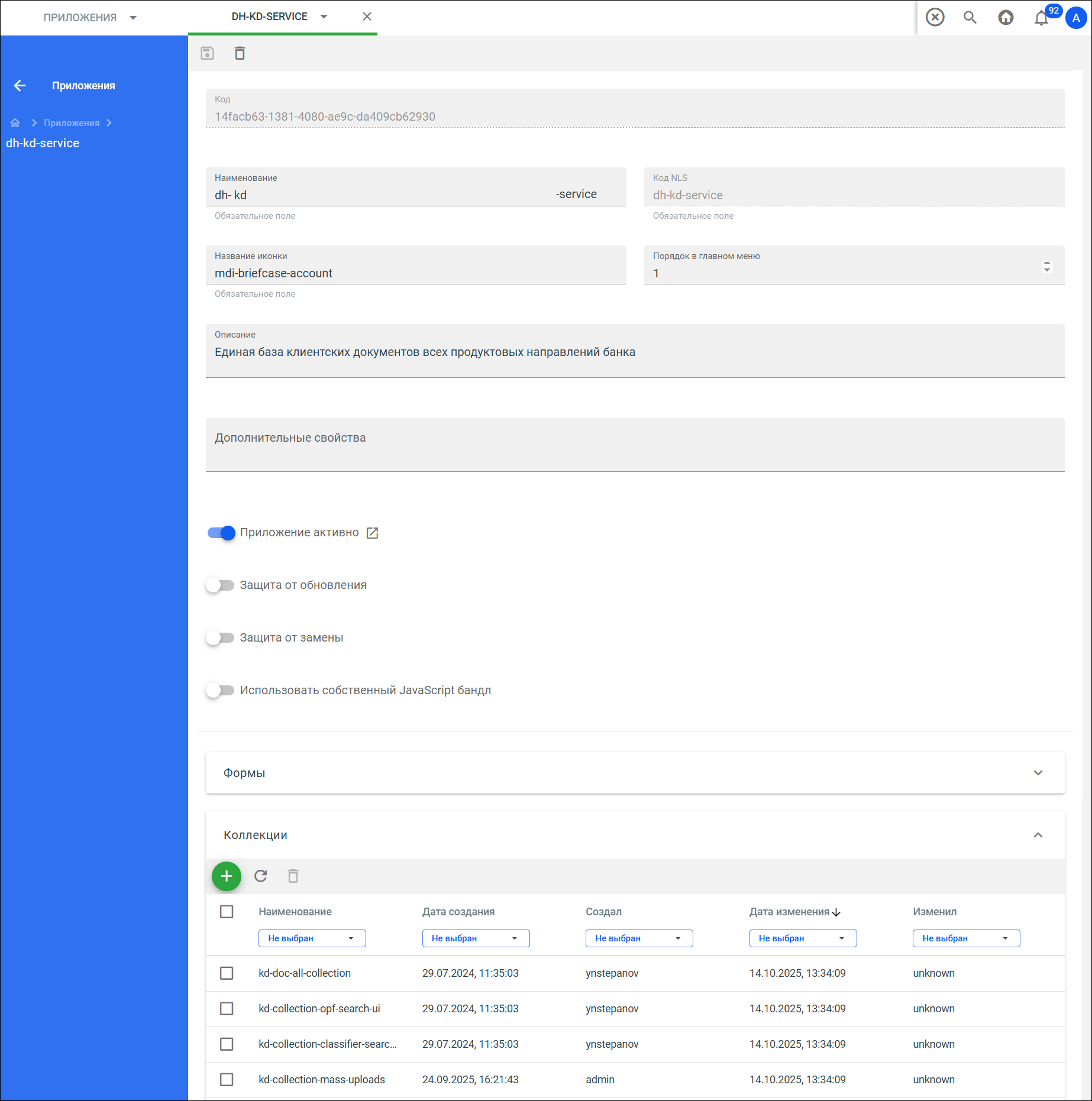Open the Наименование column filter dropdown
The width and height of the screenshot is (1092, 1101).
[312, 938]
